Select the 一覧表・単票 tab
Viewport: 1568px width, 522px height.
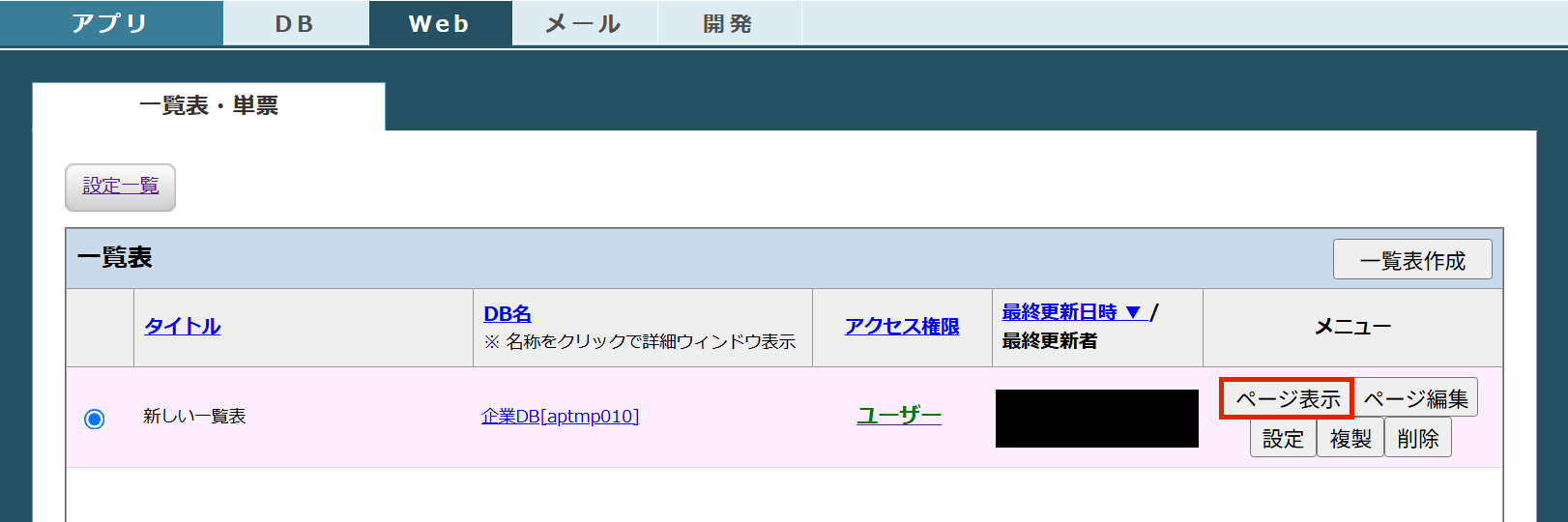tap(209, 106)
